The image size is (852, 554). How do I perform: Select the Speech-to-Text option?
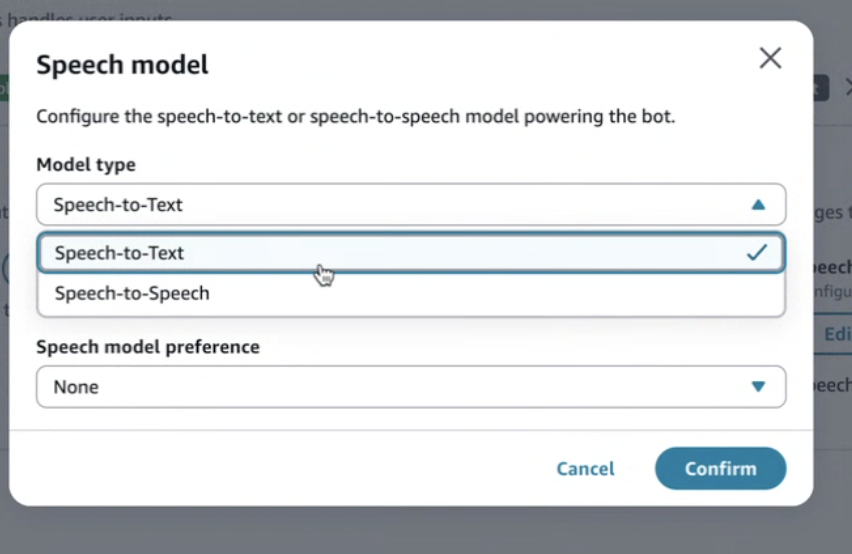120,253
